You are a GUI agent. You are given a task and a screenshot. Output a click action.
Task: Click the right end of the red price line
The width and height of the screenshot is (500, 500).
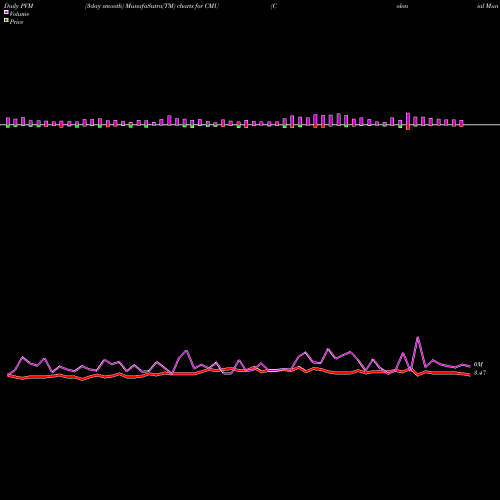click(x=469, y=375)
